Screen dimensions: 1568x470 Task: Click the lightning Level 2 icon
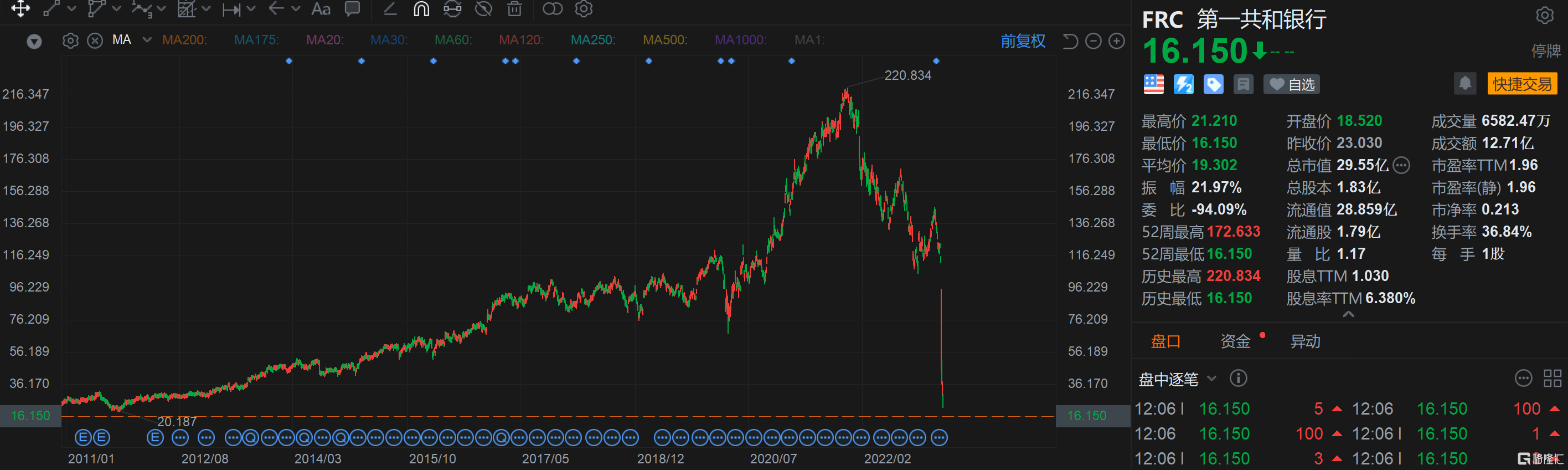click(1183, 84)
